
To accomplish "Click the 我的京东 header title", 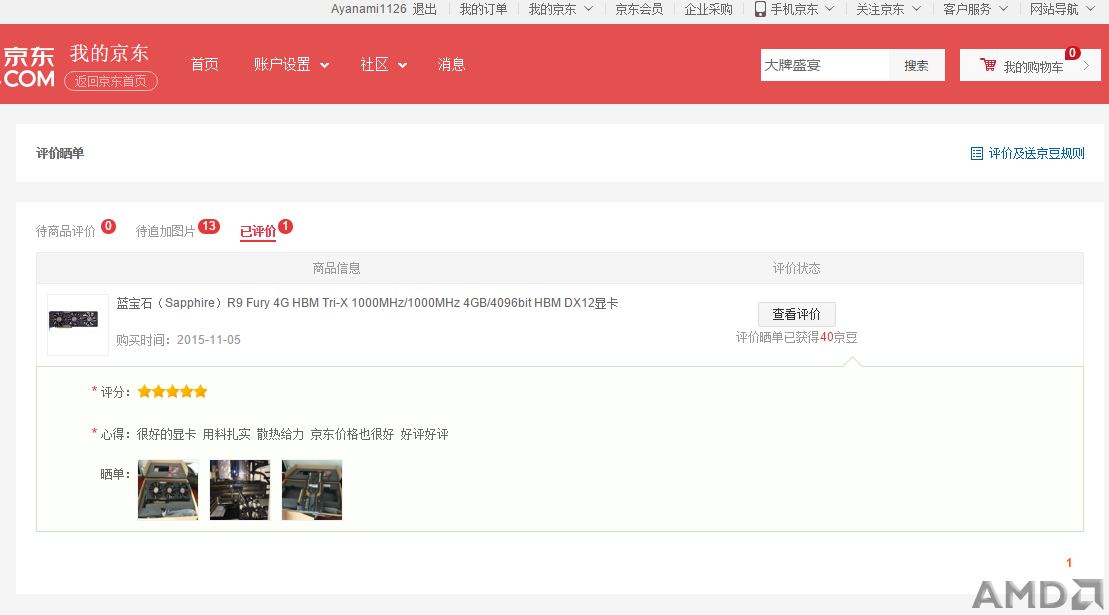I will tap(109, 53).
